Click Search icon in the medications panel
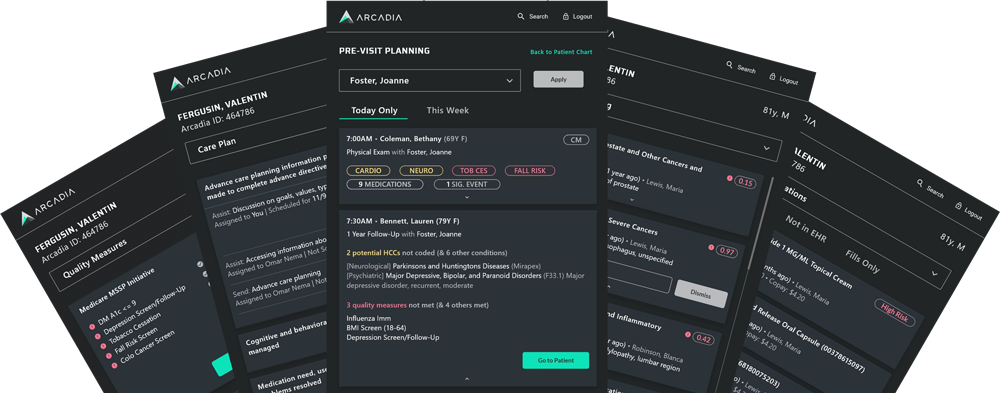Viewport: 1000px width, 393px height. [920, 182]
